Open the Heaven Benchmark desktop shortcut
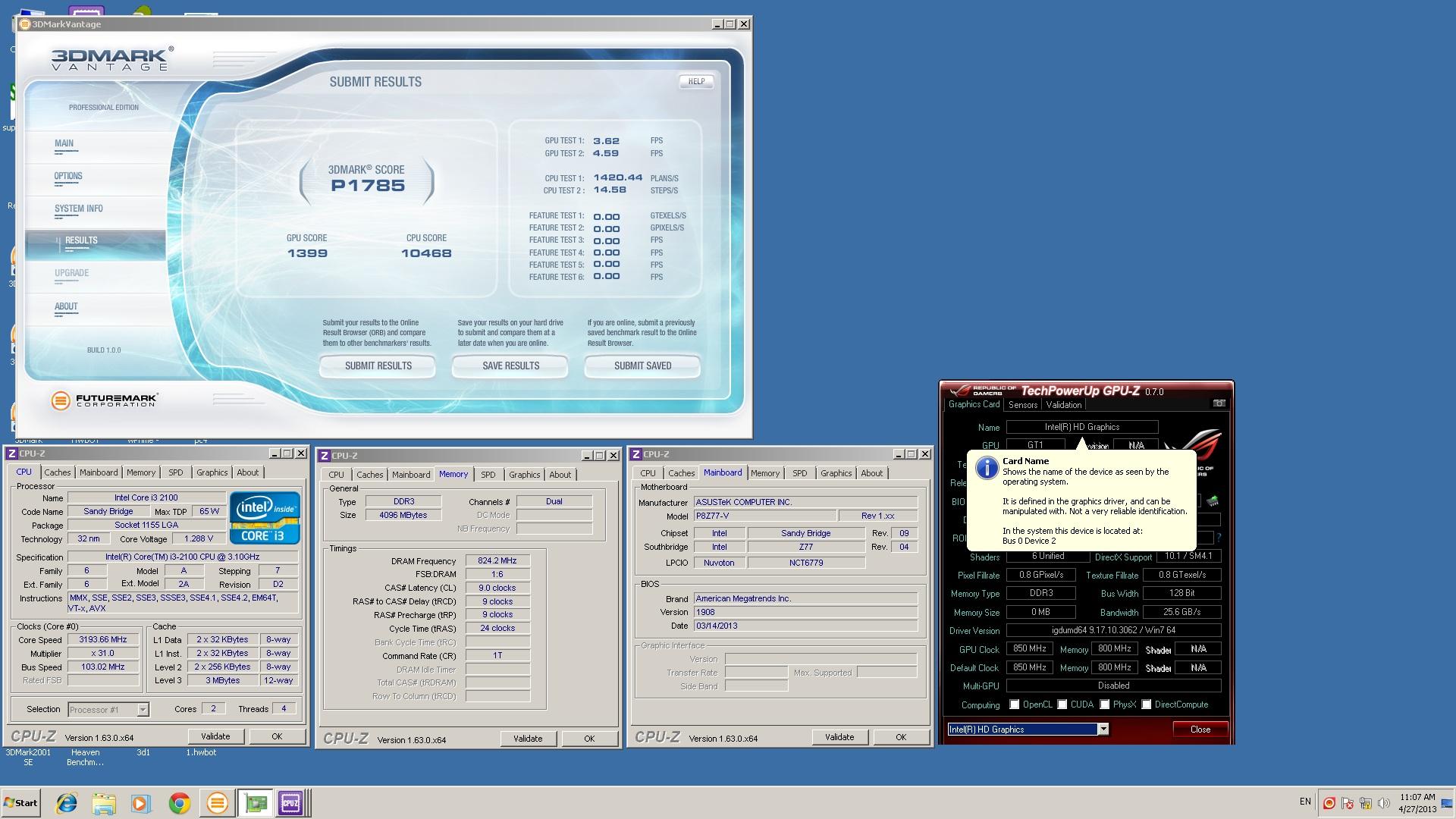Viewport: 1456px width, 819px height. (x=85, y=757)
